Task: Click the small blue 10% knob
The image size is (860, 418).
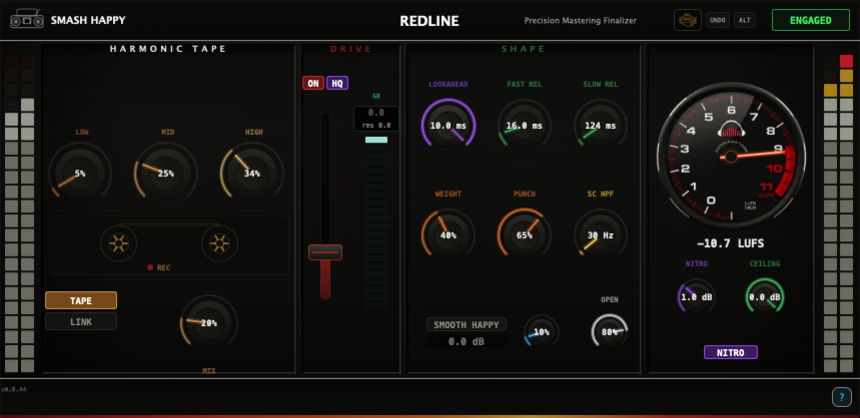Action: click(x=542, y=332)
